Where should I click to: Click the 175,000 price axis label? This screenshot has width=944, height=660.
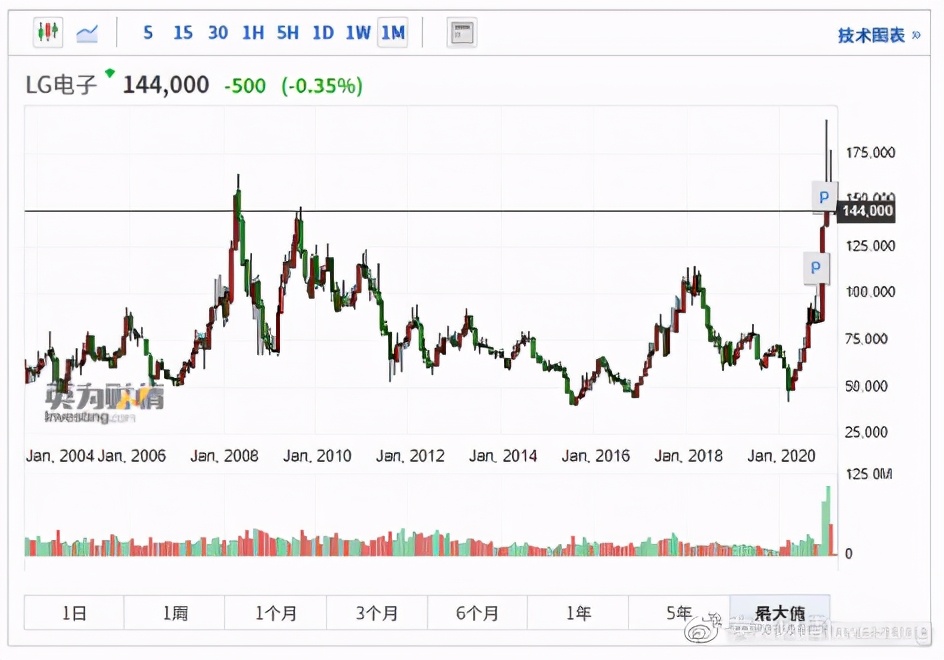[870, 152]
